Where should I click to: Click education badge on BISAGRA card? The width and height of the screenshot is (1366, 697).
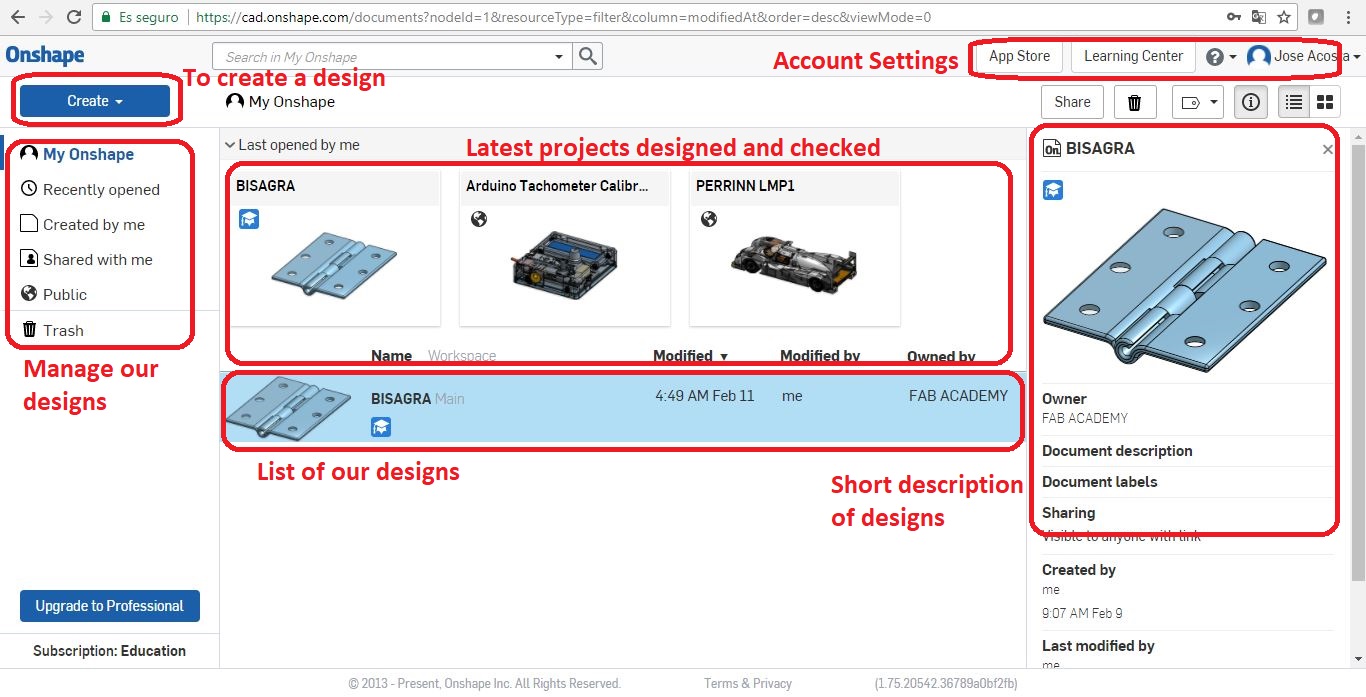click(249, 218)
